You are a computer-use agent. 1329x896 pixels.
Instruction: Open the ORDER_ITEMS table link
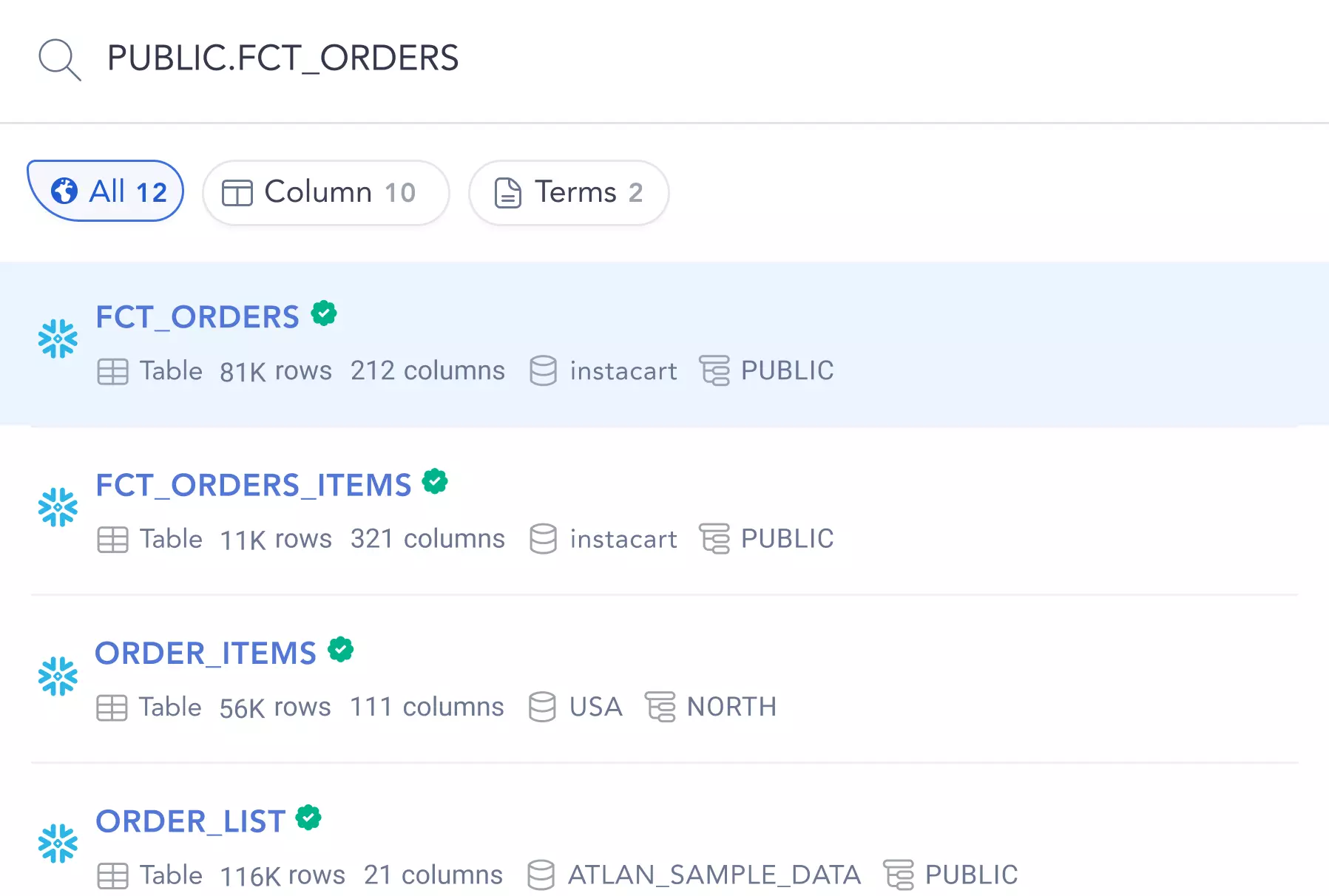(206, 654)
